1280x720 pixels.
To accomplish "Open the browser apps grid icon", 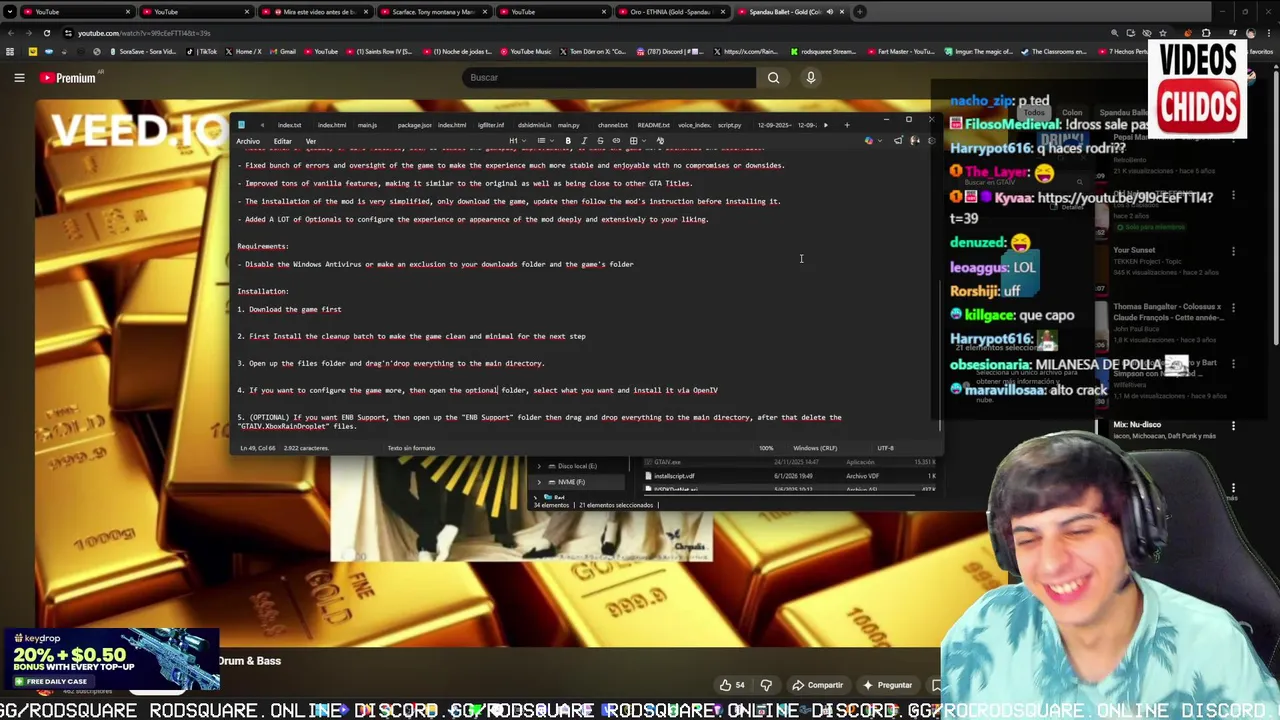I will pyautogui.click(x=10, y=52).
